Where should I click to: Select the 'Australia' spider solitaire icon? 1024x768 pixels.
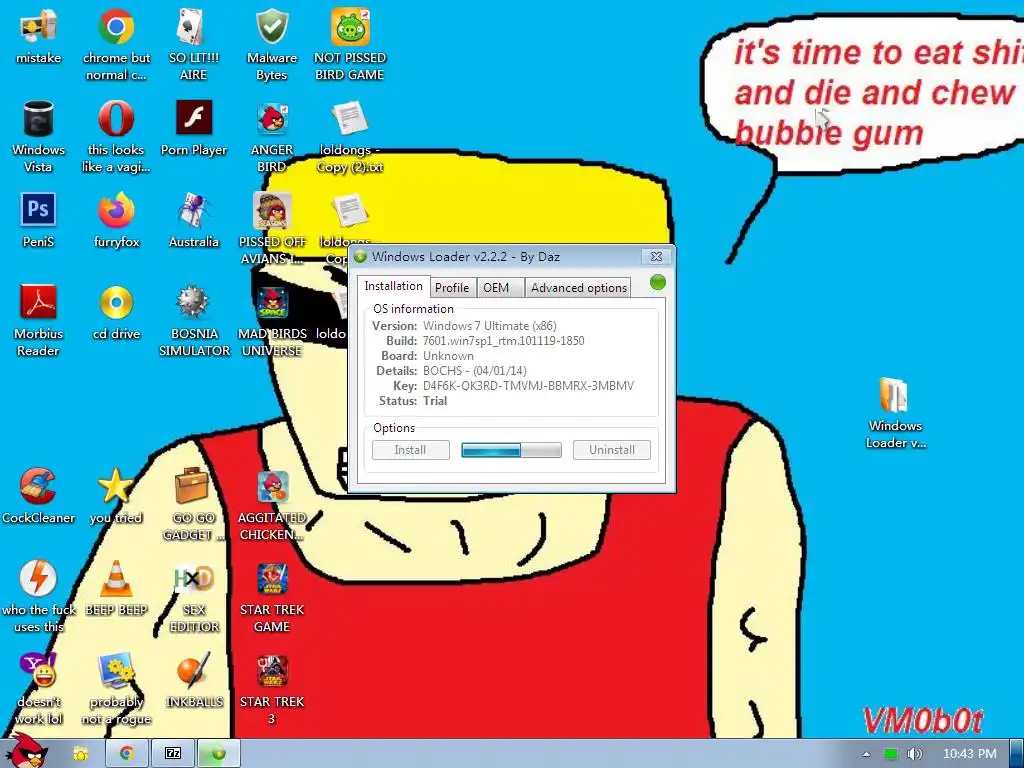coord(193,220)
